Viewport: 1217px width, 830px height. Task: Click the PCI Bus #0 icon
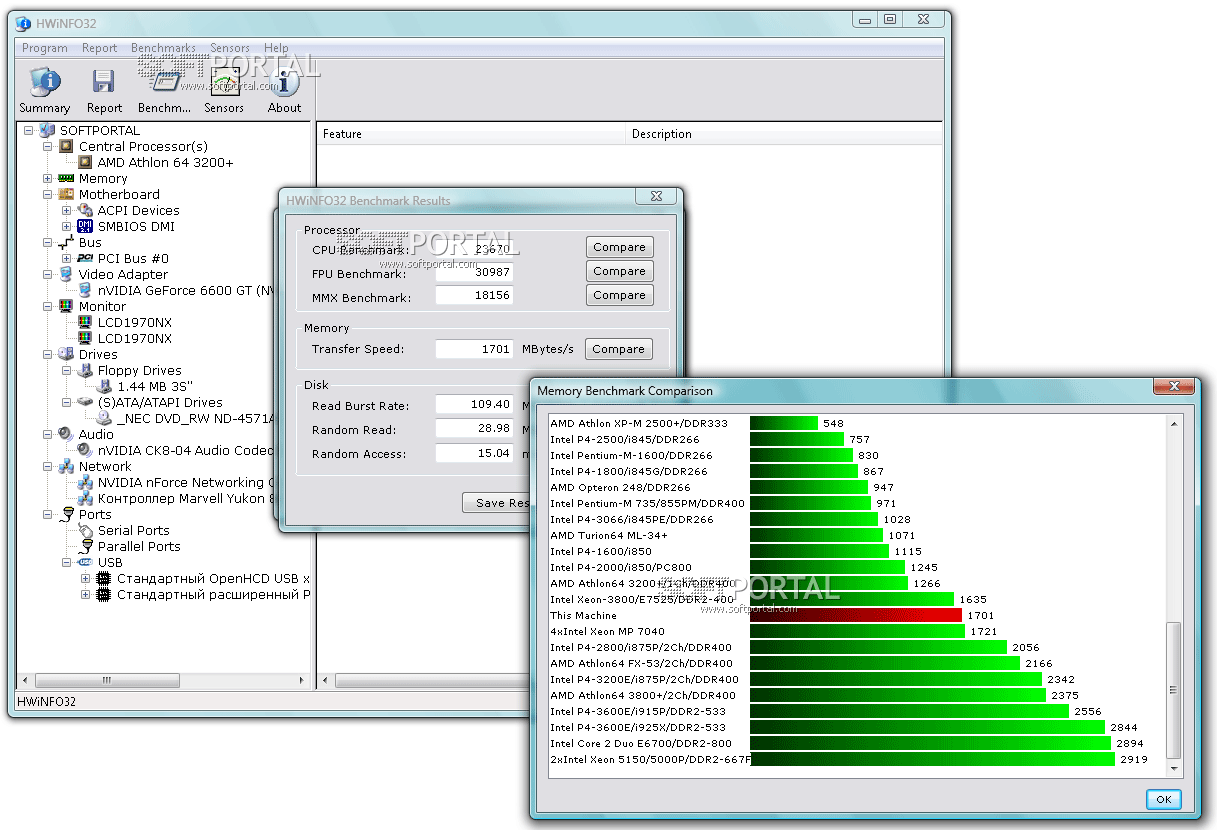click(85, 258)
